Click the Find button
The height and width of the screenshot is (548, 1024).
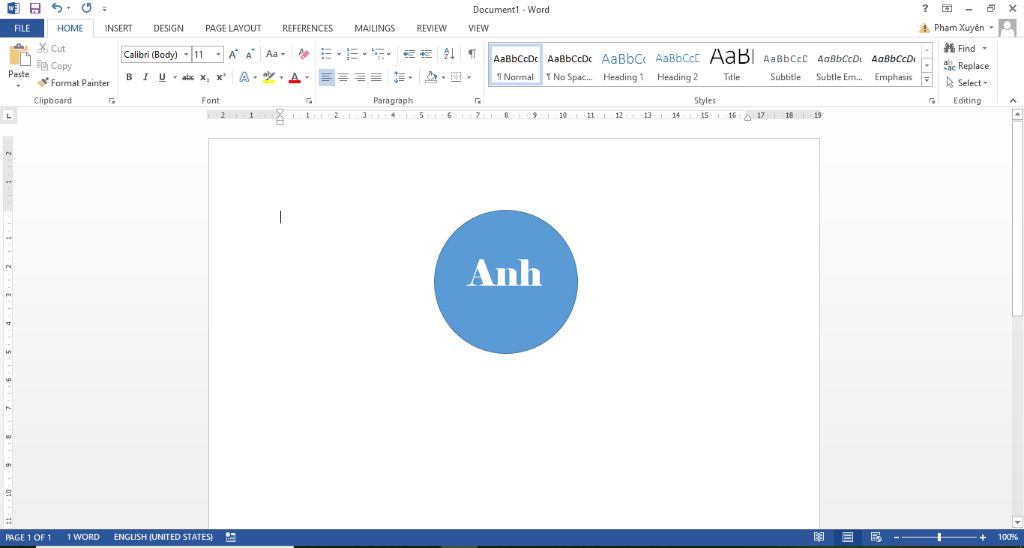tap(960, 48)
